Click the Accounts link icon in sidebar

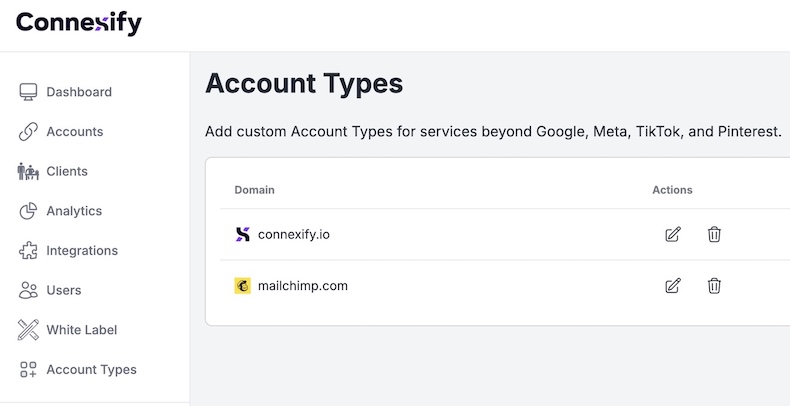(28, 132)
